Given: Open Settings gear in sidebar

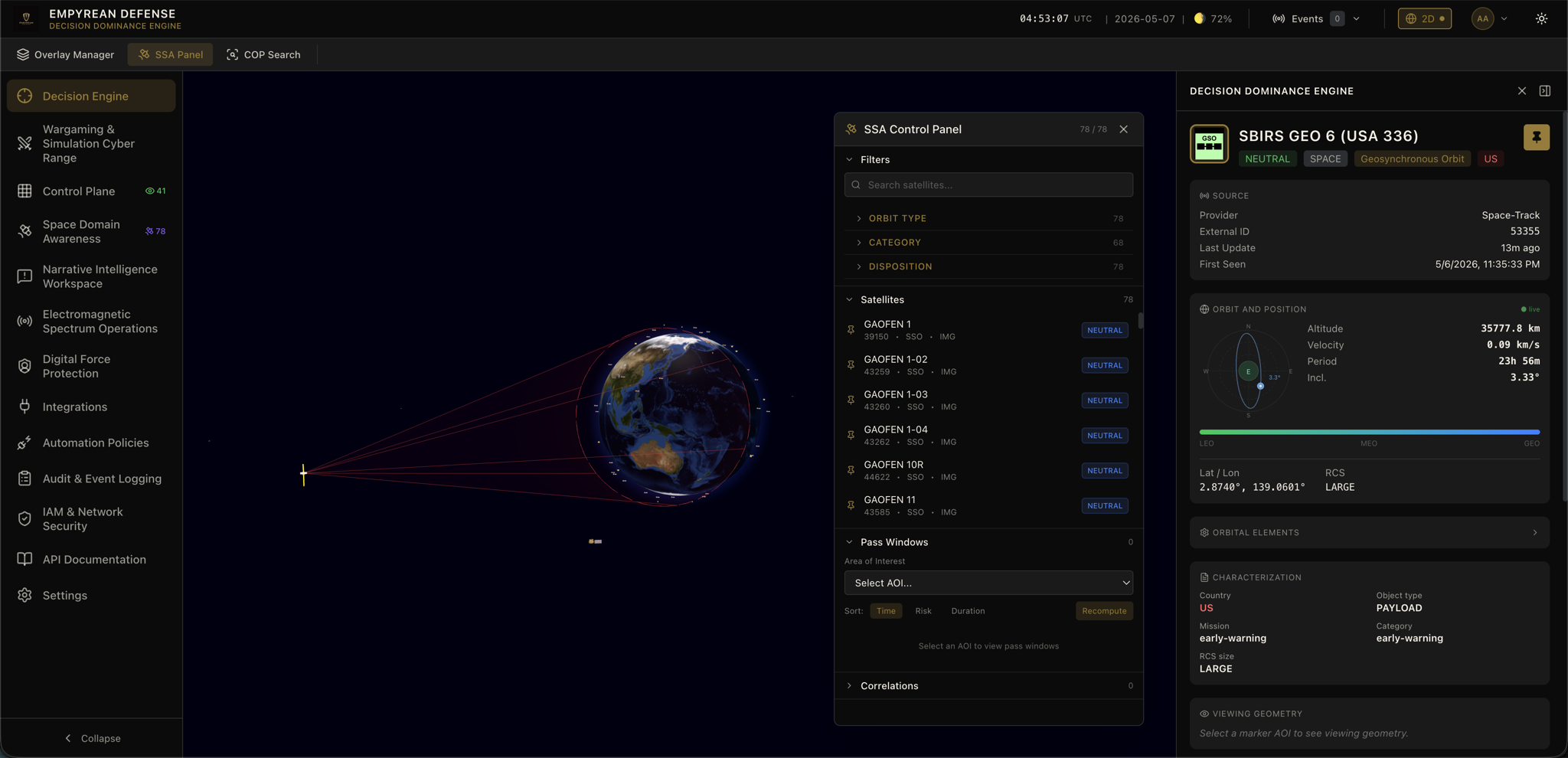Looking at the screenshot, I should (24, 595).
